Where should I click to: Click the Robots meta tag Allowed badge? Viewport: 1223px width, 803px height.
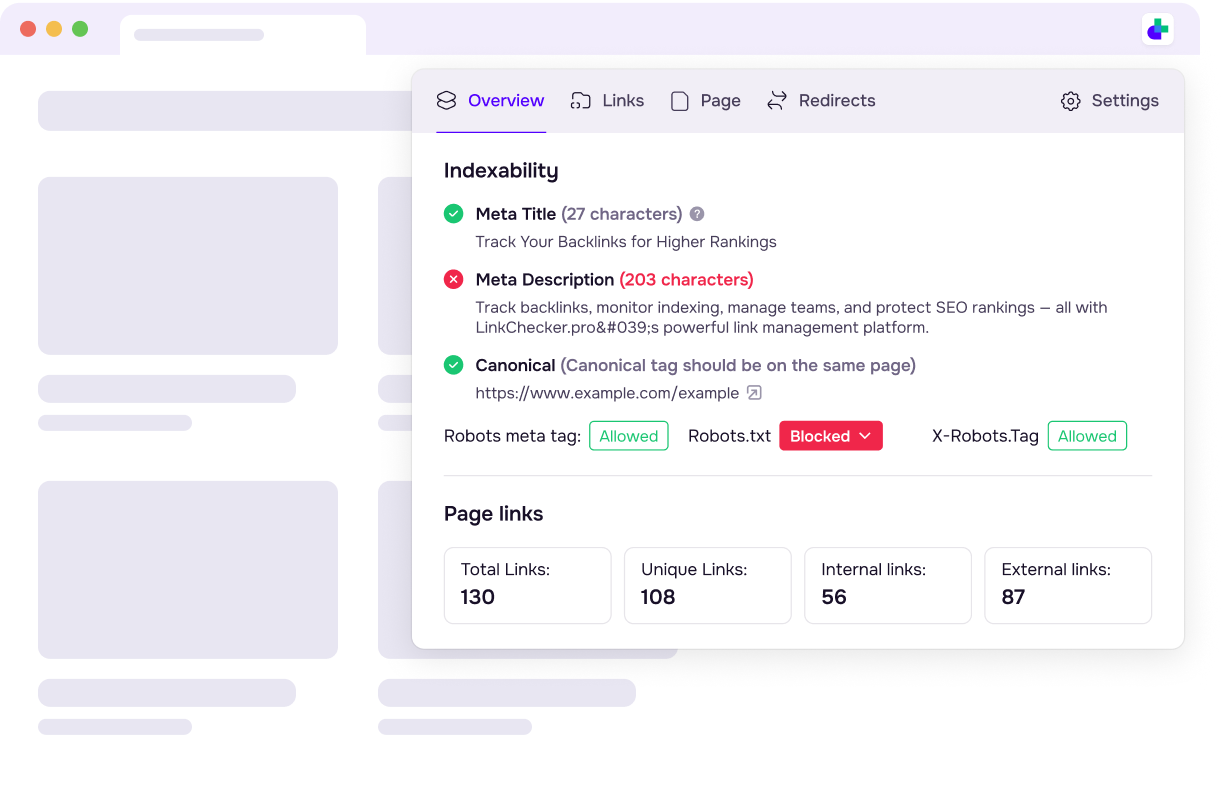pos(628,436)
